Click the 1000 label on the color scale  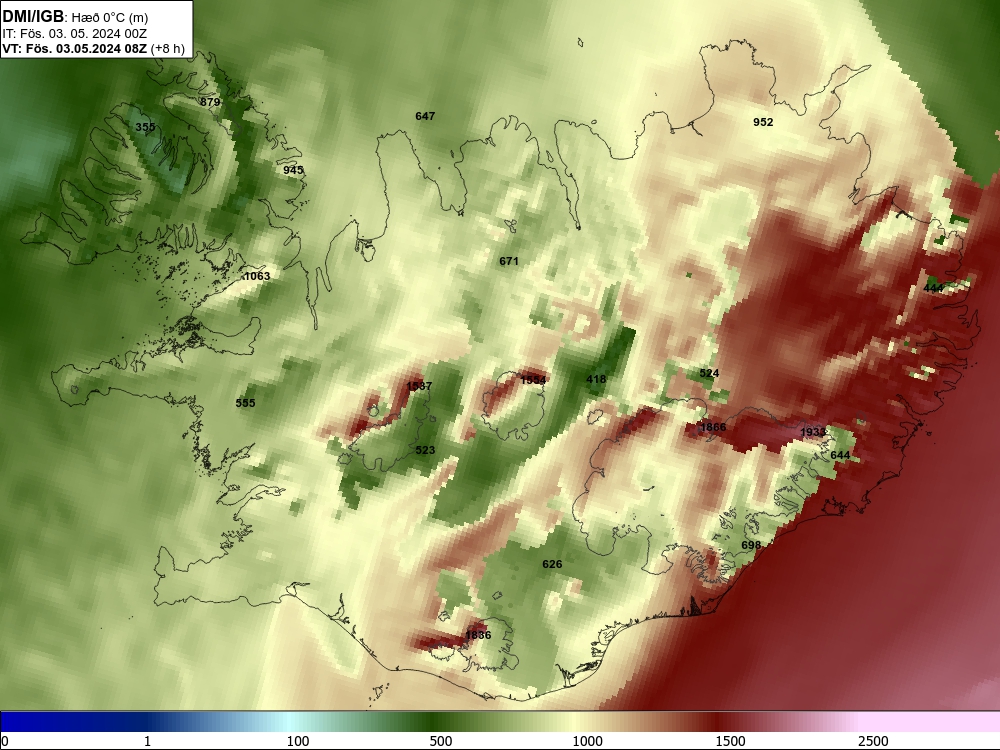coord(587,741)
